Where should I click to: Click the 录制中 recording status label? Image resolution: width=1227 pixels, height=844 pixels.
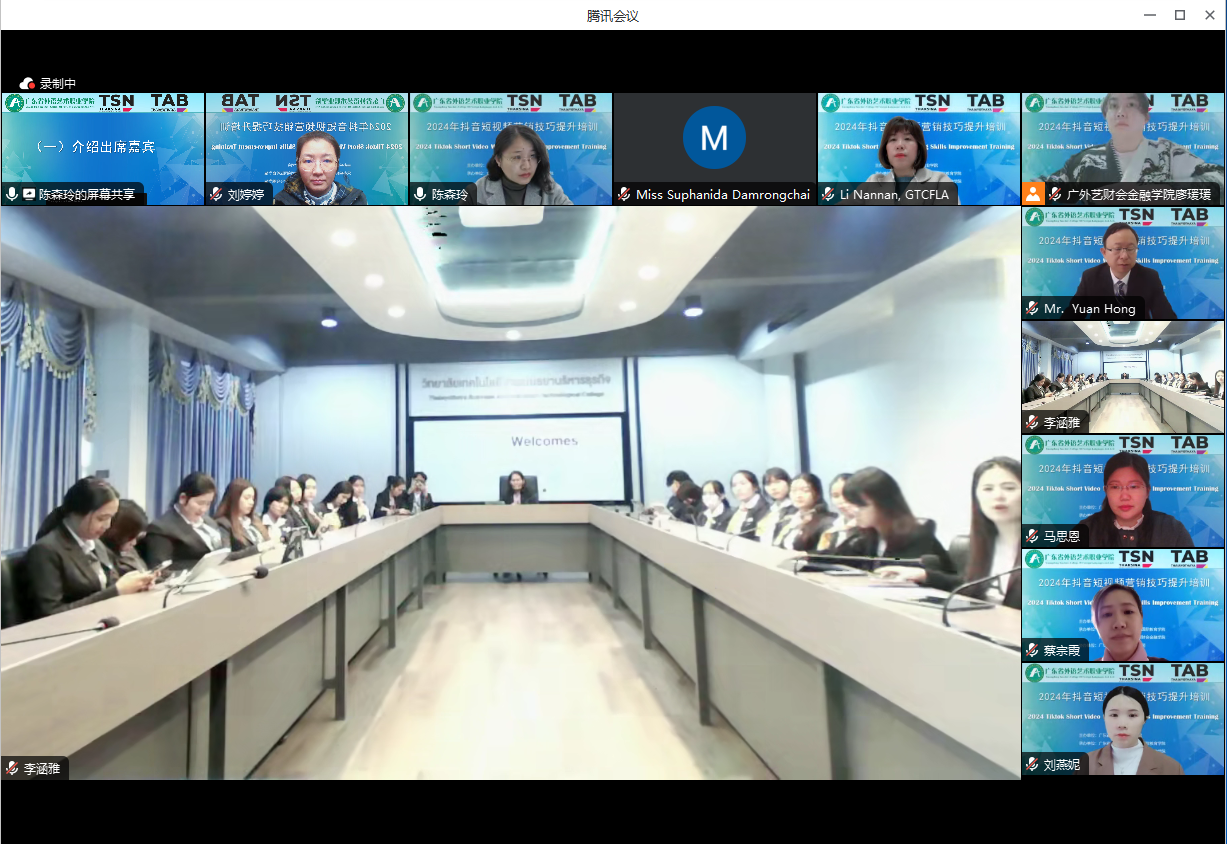pos(58,84)
